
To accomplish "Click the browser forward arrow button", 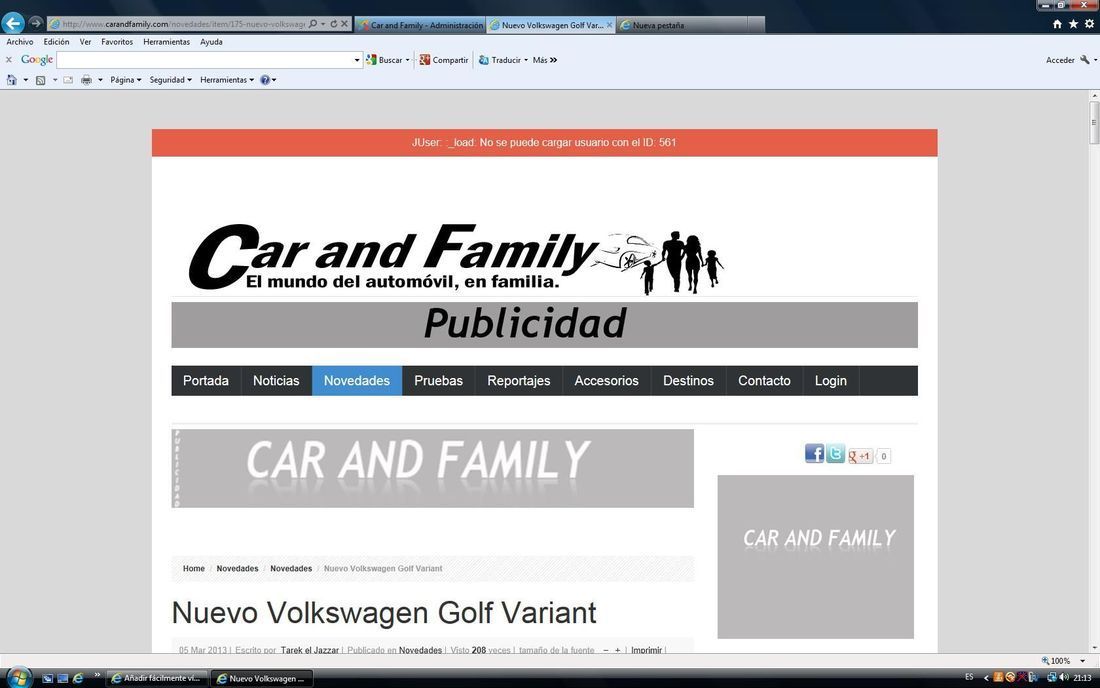I will [36, 23].
